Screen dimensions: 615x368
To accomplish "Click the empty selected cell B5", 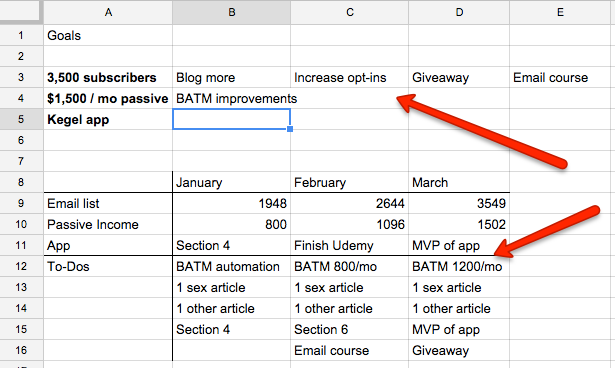I will (x=231, y=119).
